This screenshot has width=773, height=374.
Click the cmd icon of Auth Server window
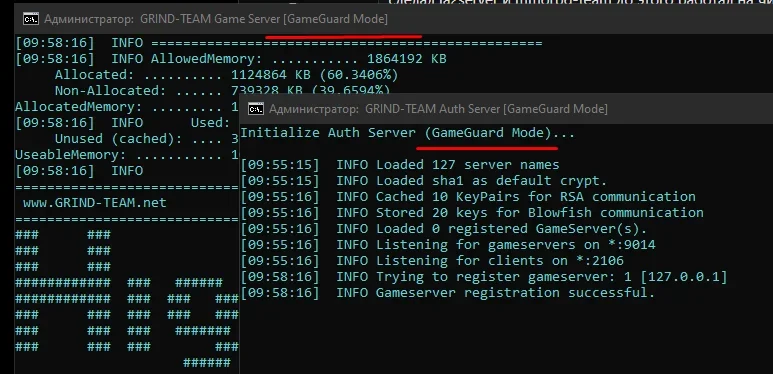click(256, 109)
